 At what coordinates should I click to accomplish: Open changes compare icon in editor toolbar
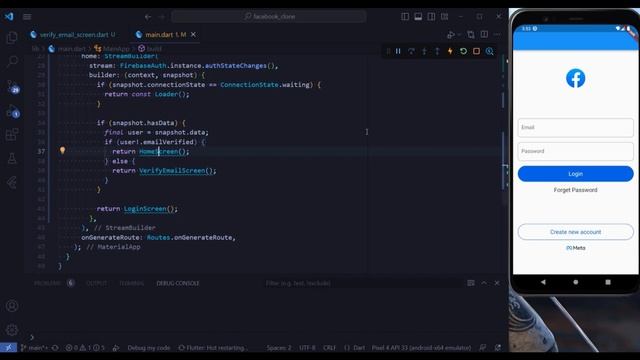[x=471, y=35]
